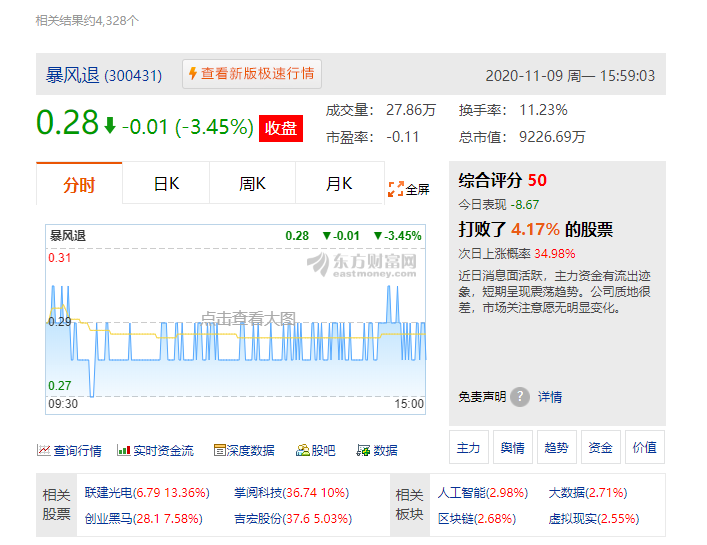The height and width of the screenshot is (545, 707).
Task: Open the 价值 analysis tab
Action: (645, 447)
